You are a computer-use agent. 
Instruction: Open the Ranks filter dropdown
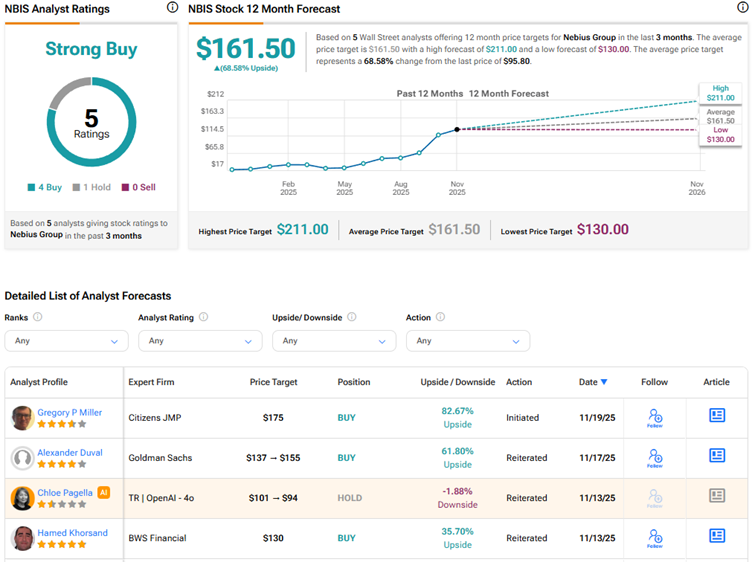[x=66, y=341]
